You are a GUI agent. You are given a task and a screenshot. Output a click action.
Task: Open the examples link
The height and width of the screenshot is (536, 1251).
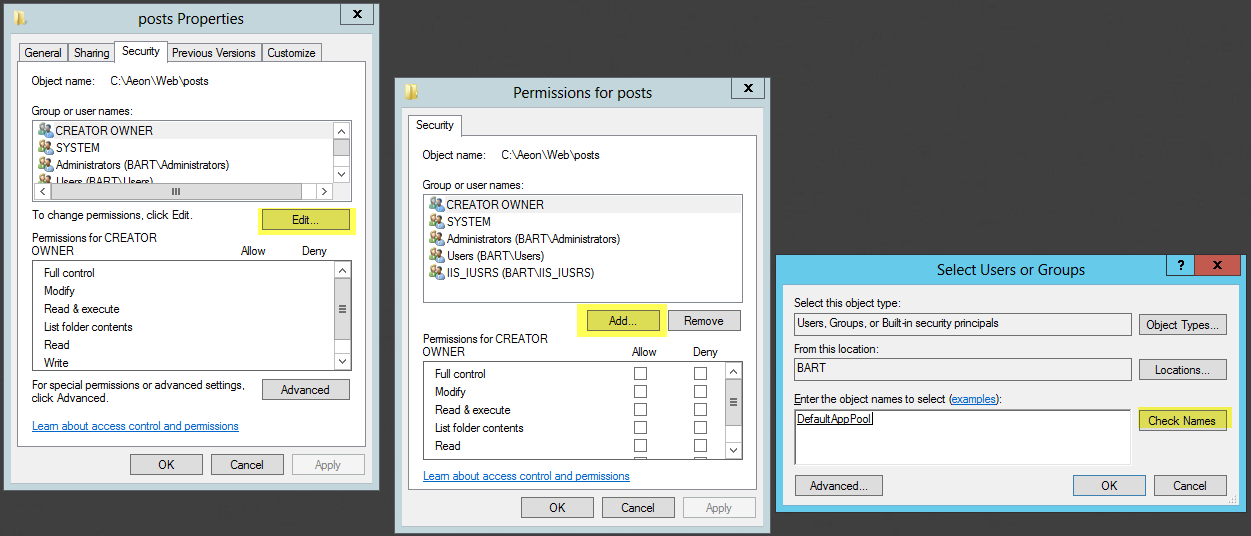(x=973, y=399)
